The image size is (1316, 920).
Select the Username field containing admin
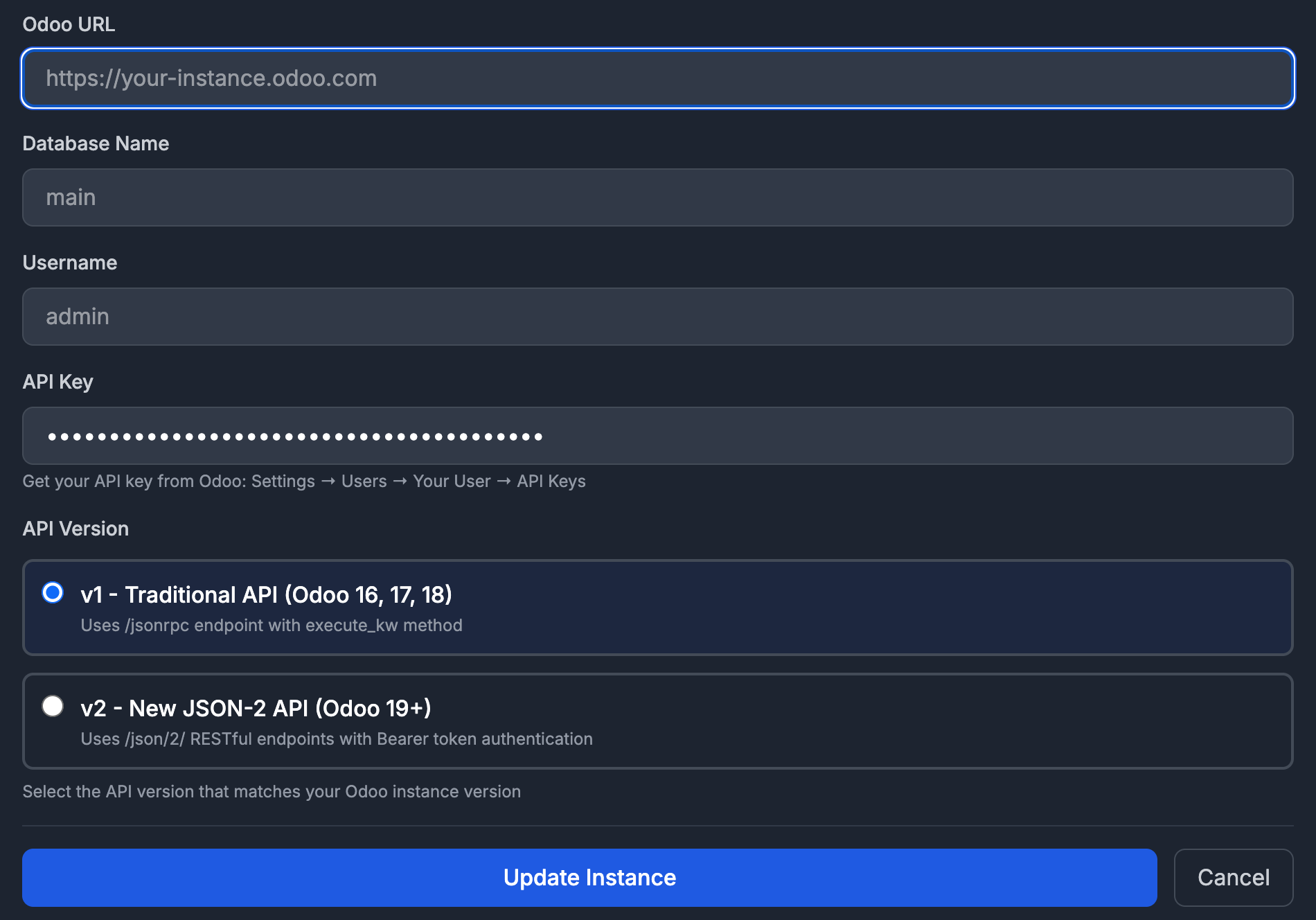[x=657, y=317]
